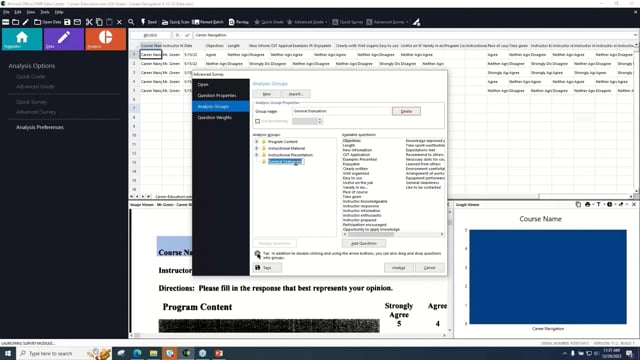Open the View menu
Screen dimensions: 640x360
31,12
